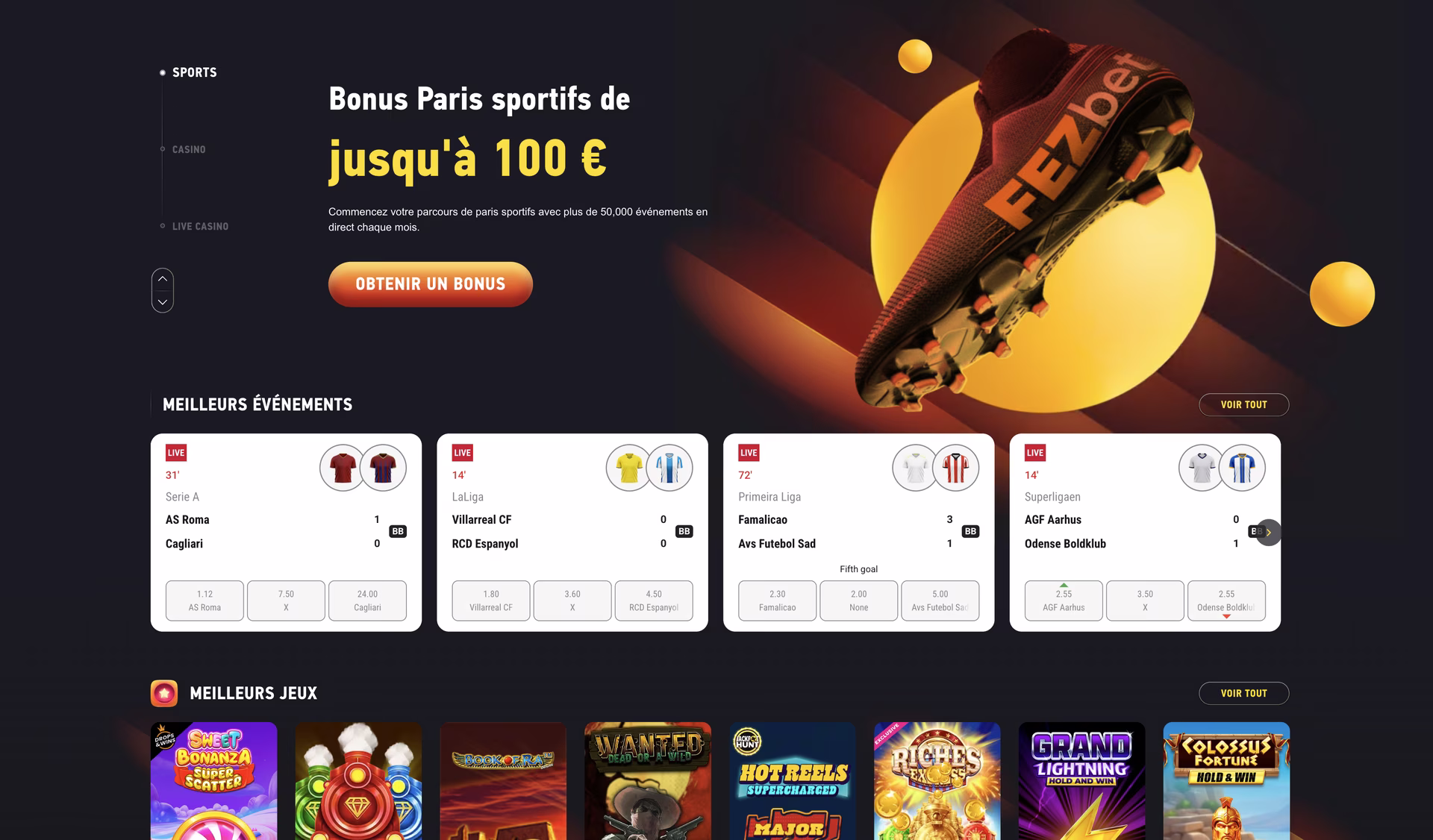Screen dimensions: 1433x840
Task: Click VOIR TOUT for Meilleurs Jeux
Action: click(1243, 693)
